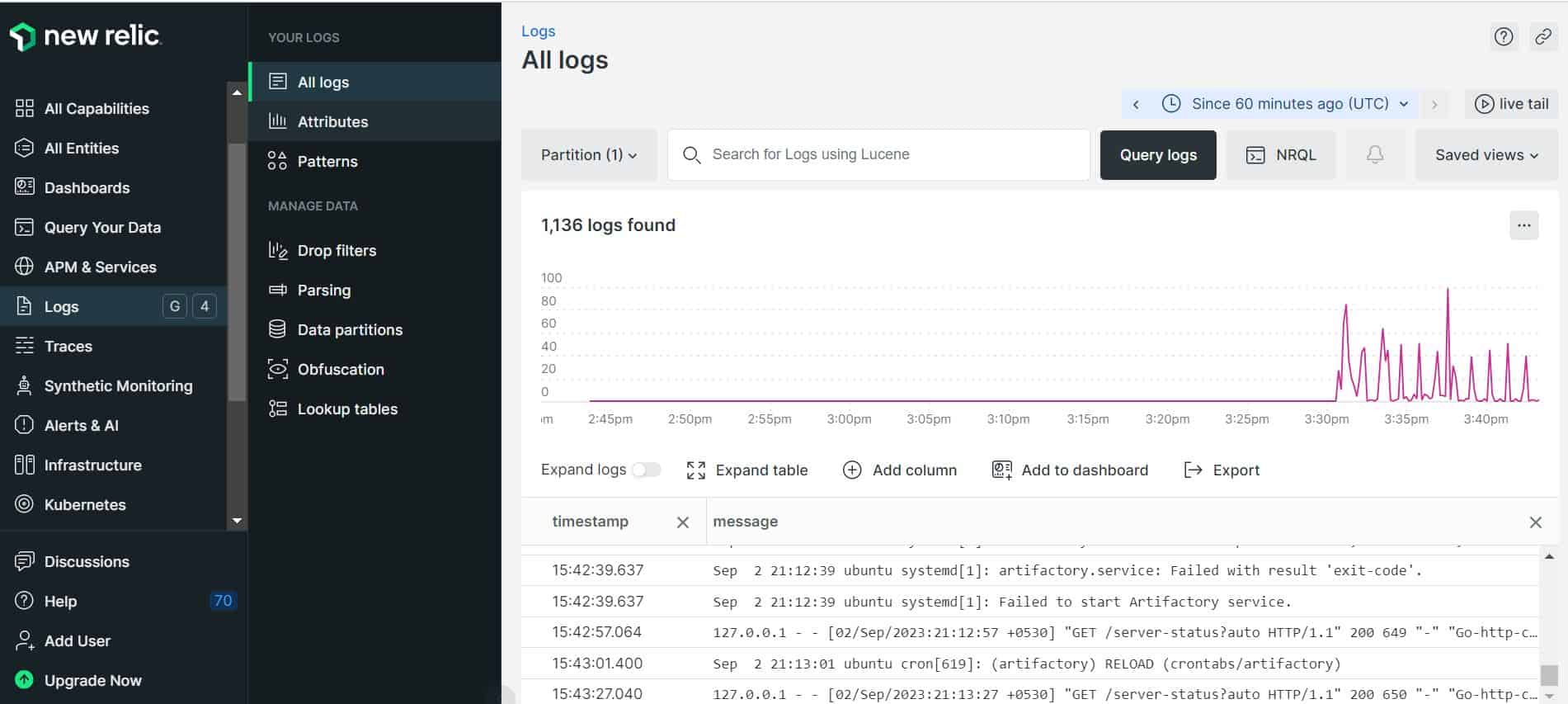Toggle the Expand logs switch

647,470
